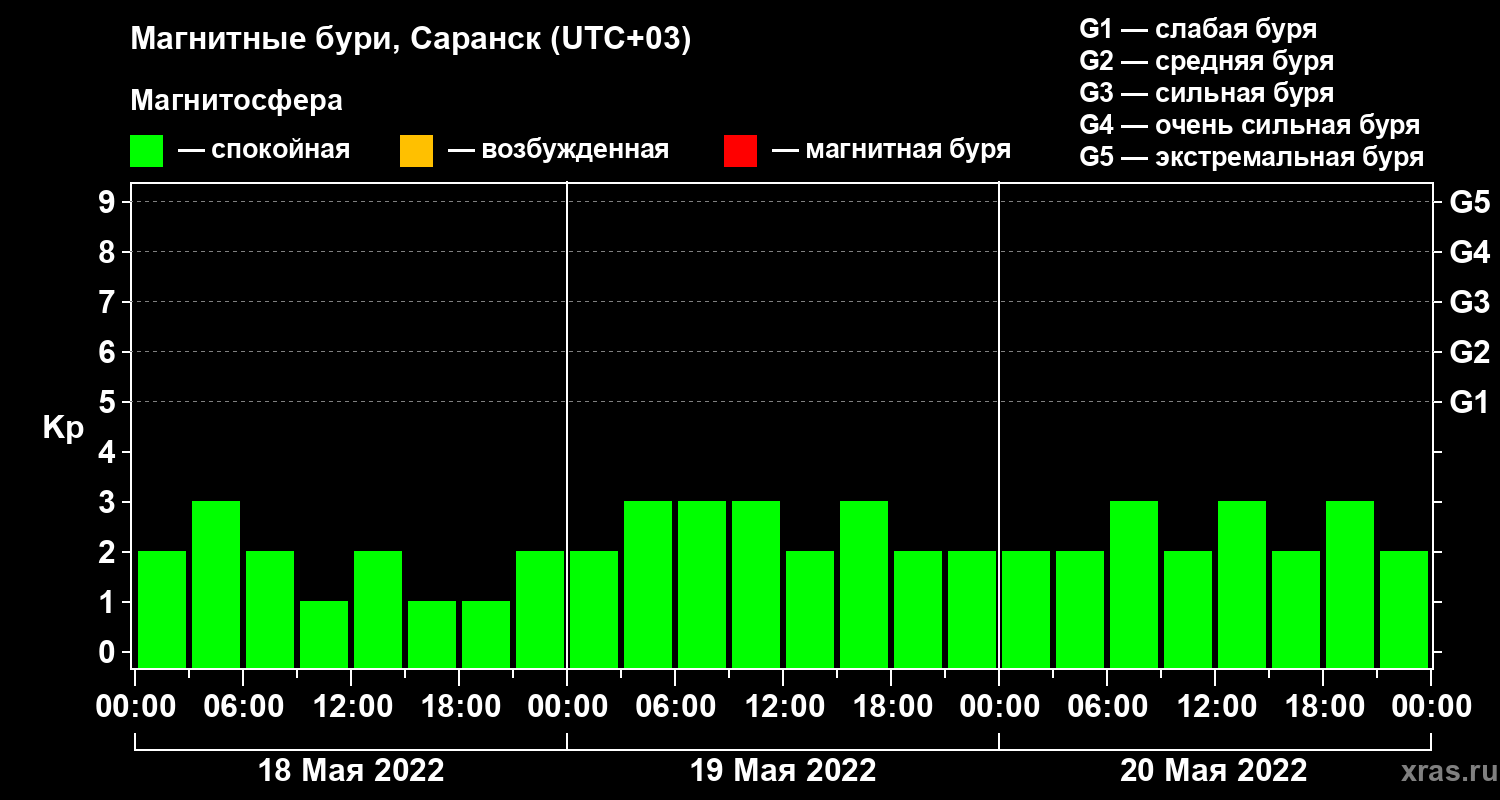
Task: Click the '— магнитная буря' legend label
Action: coord(891,150)
